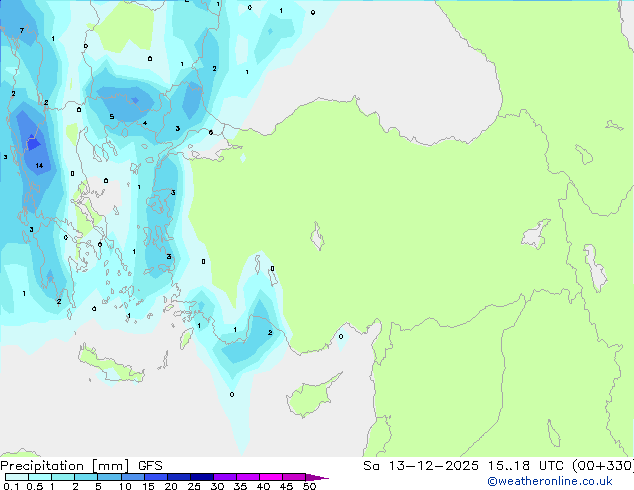Click the '0.1' legend scale label
Viewport: 634px width, 490px height.
pyautogui.click(x=11, y=486)
